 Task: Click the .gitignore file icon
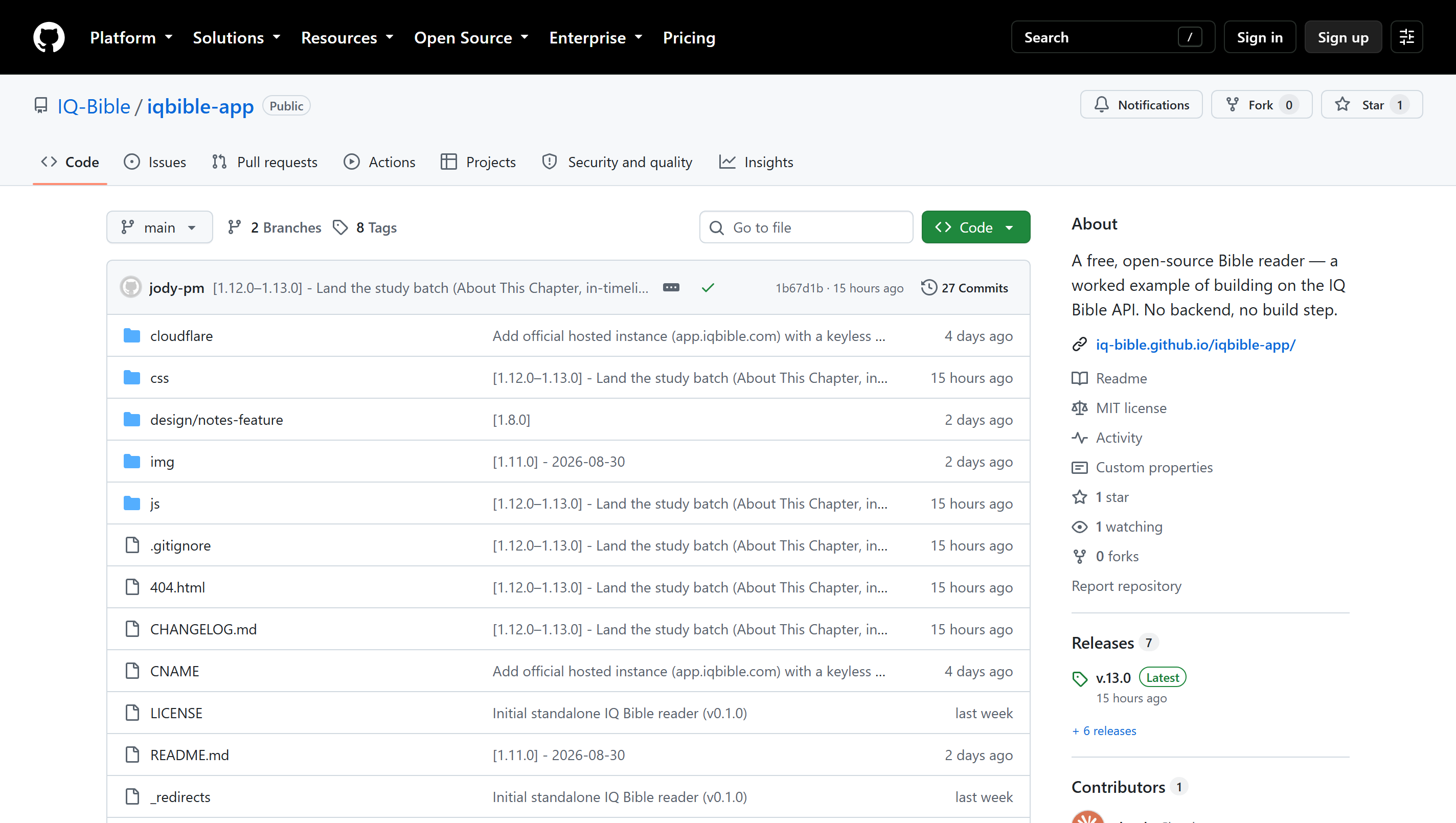tap(132, 545)
